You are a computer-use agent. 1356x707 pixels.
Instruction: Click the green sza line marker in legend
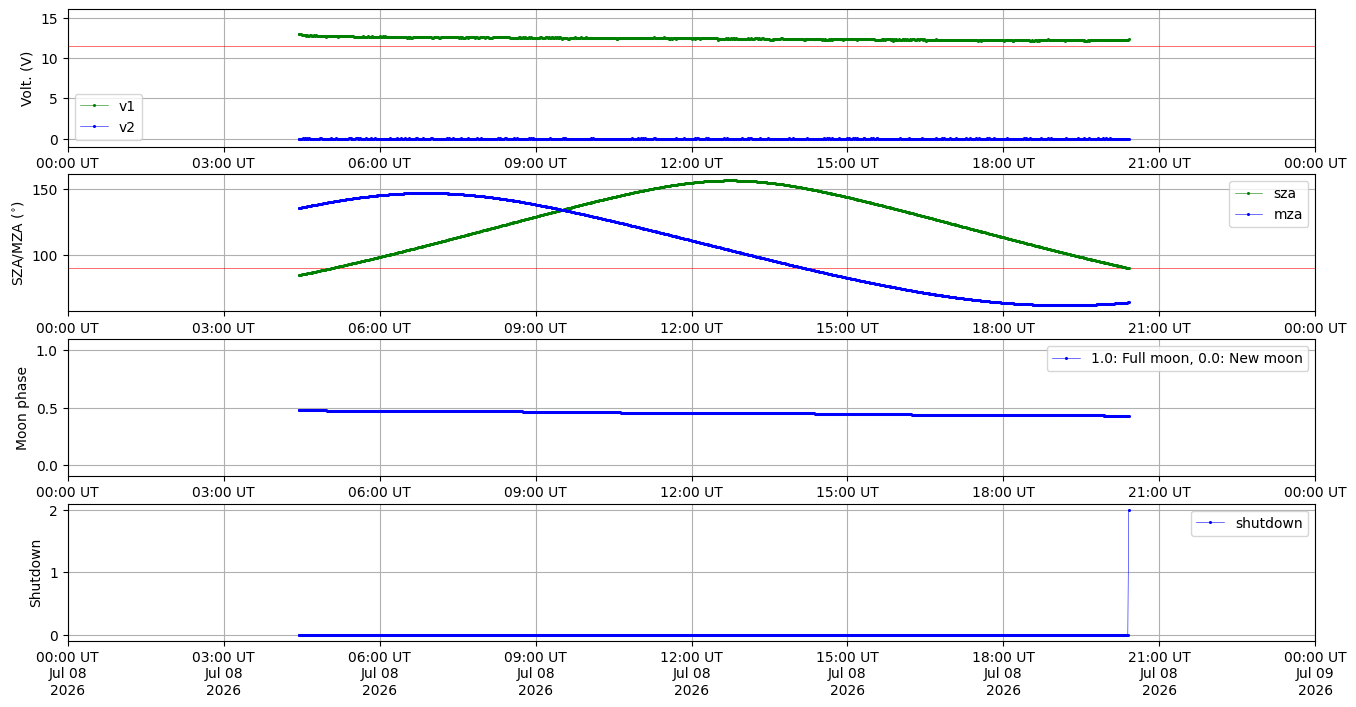point(1249,193)
